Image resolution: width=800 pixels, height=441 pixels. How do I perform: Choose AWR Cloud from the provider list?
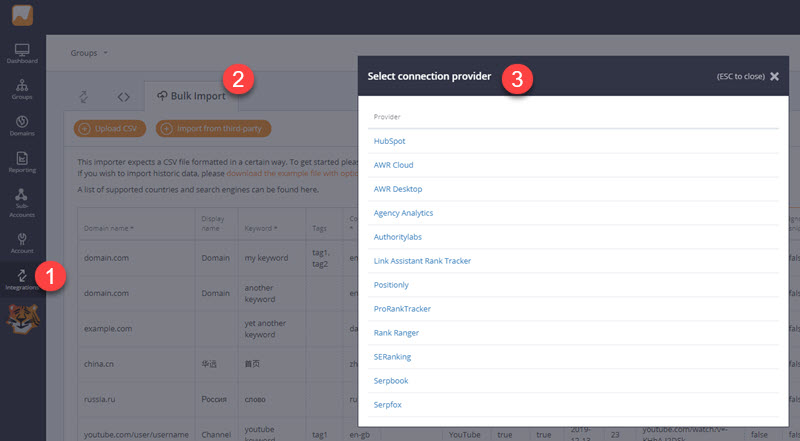(x=393, y=165)
